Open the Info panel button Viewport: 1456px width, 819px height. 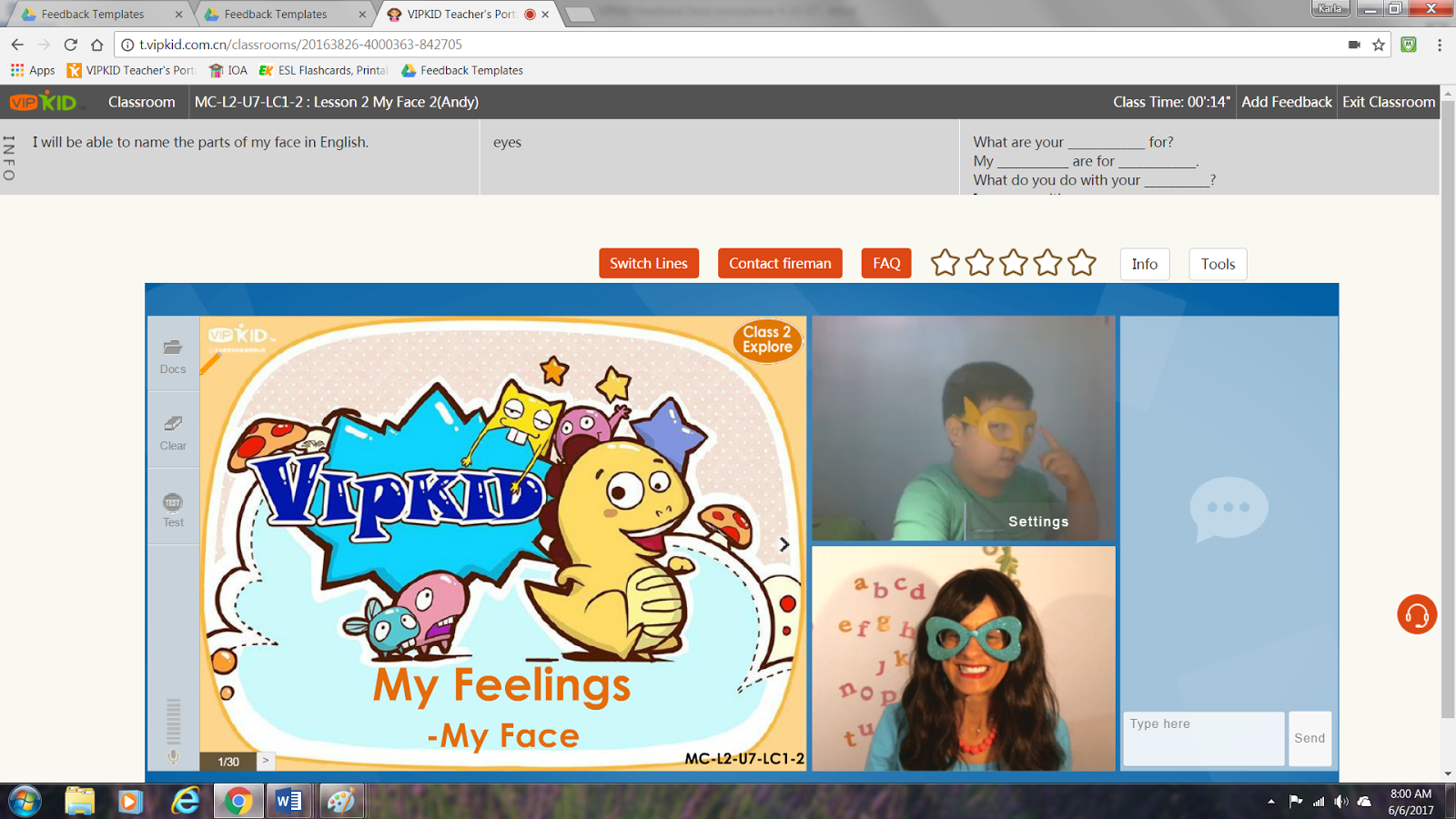1145,264
